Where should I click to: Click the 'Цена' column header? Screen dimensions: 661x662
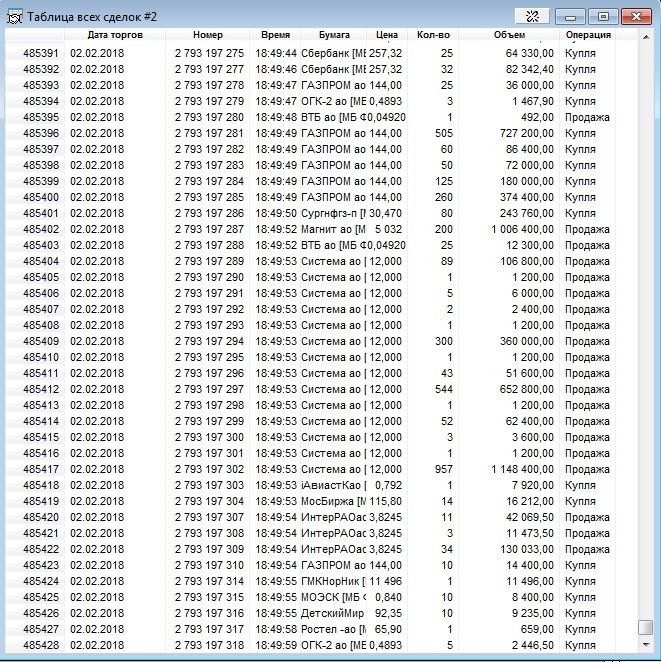(x=387, y=35)
